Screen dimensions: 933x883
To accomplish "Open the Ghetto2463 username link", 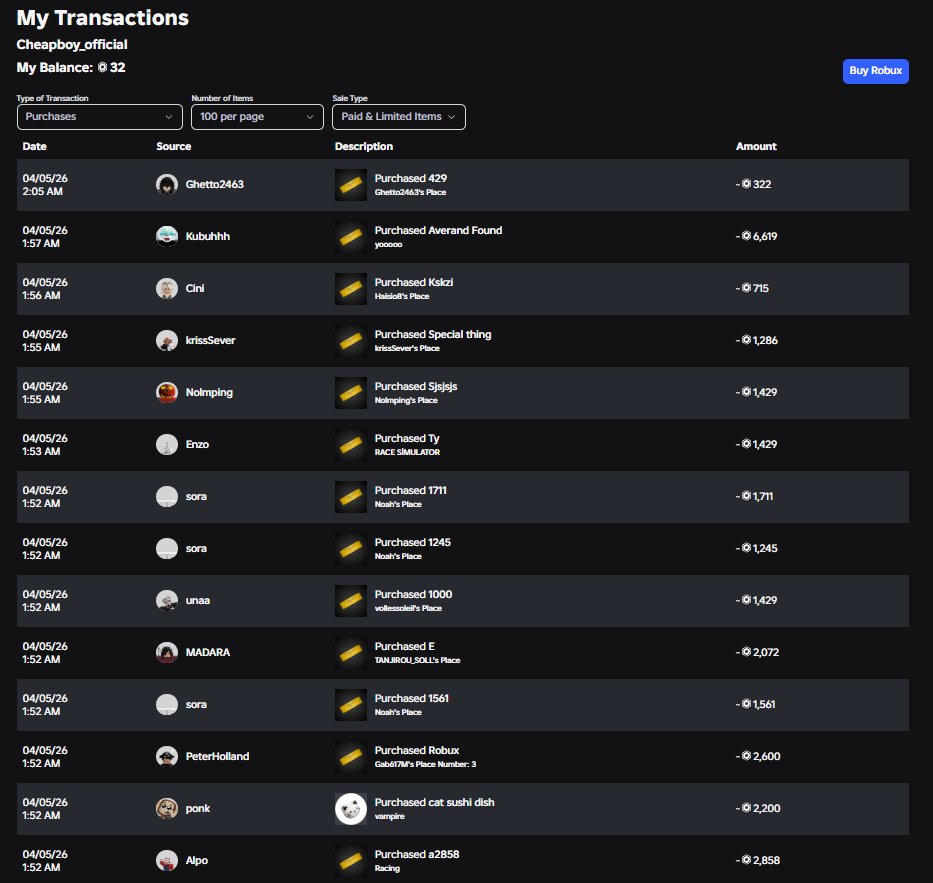I will point(214,184).
